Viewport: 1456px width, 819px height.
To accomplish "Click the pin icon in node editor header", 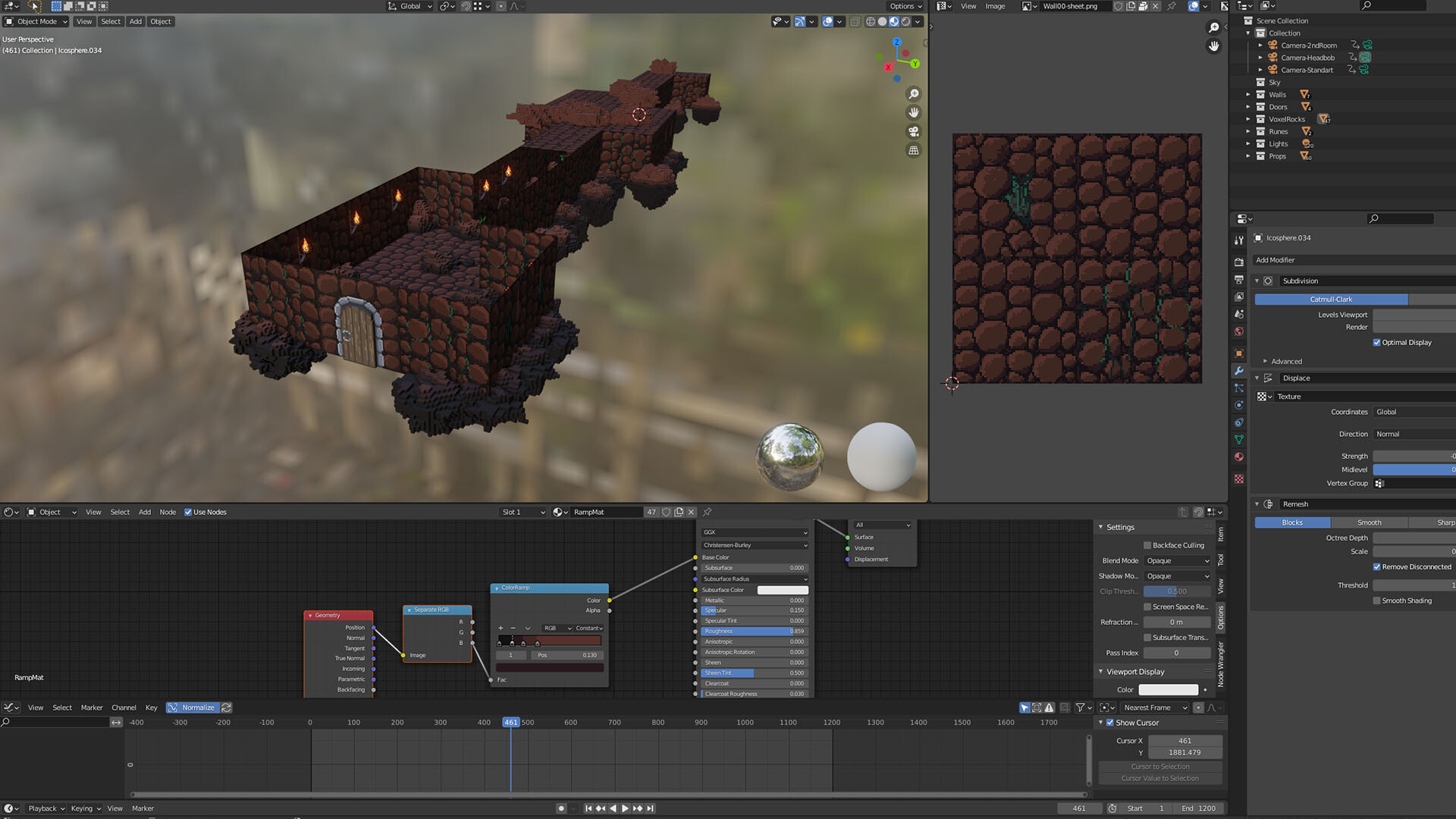I will (707, 512).
